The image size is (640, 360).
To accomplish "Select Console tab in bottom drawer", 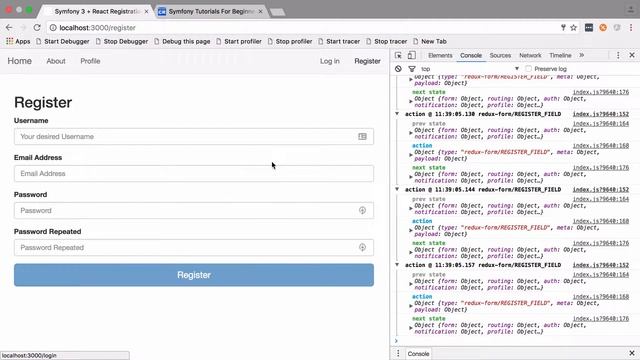I will [x=418, y=353].
